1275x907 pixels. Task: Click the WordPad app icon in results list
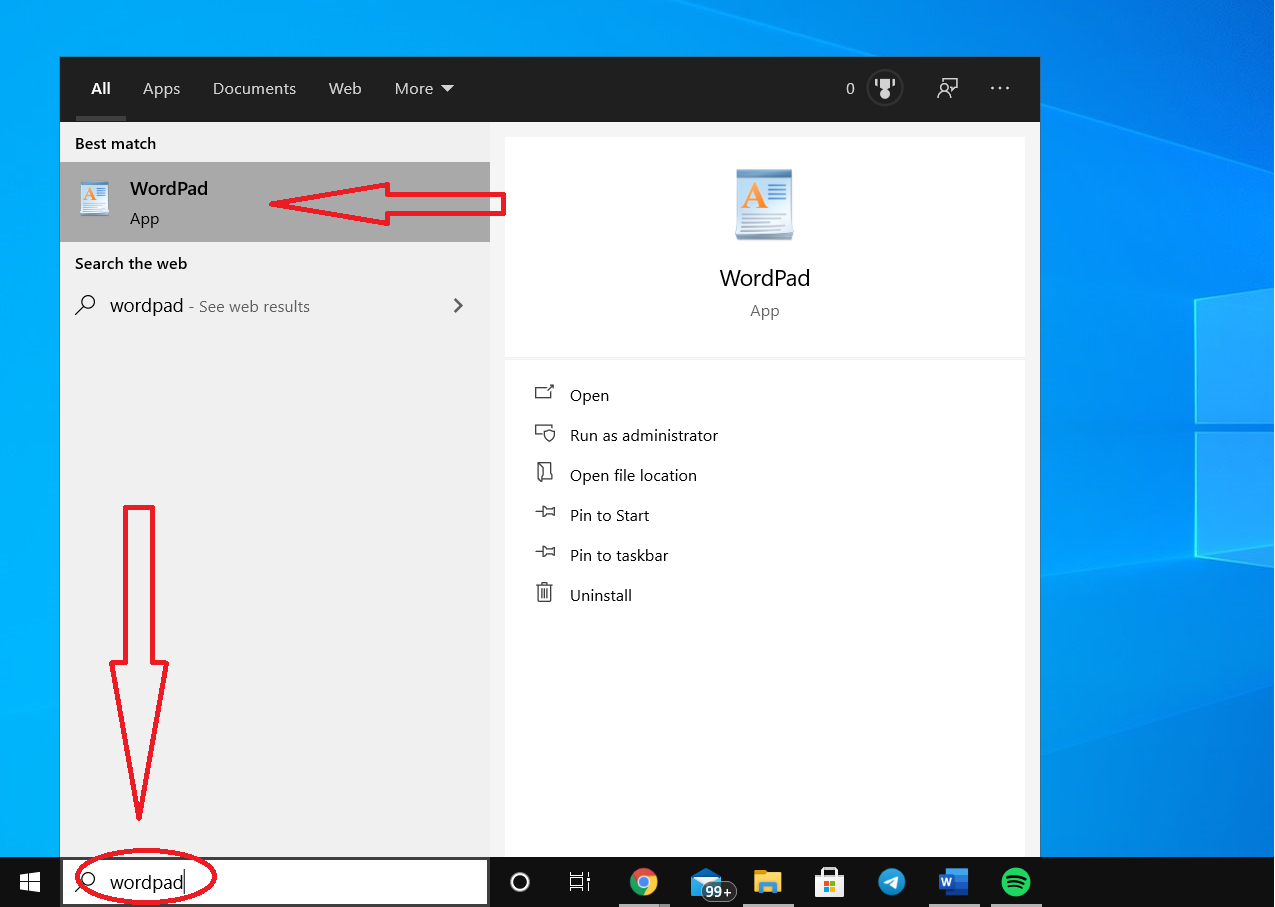pyautogui.click(x=94, y=199)
